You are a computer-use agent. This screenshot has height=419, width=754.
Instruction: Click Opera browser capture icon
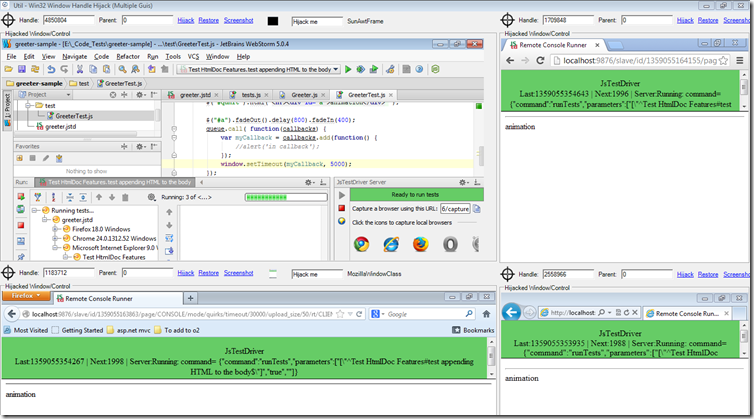click(451, 244)
